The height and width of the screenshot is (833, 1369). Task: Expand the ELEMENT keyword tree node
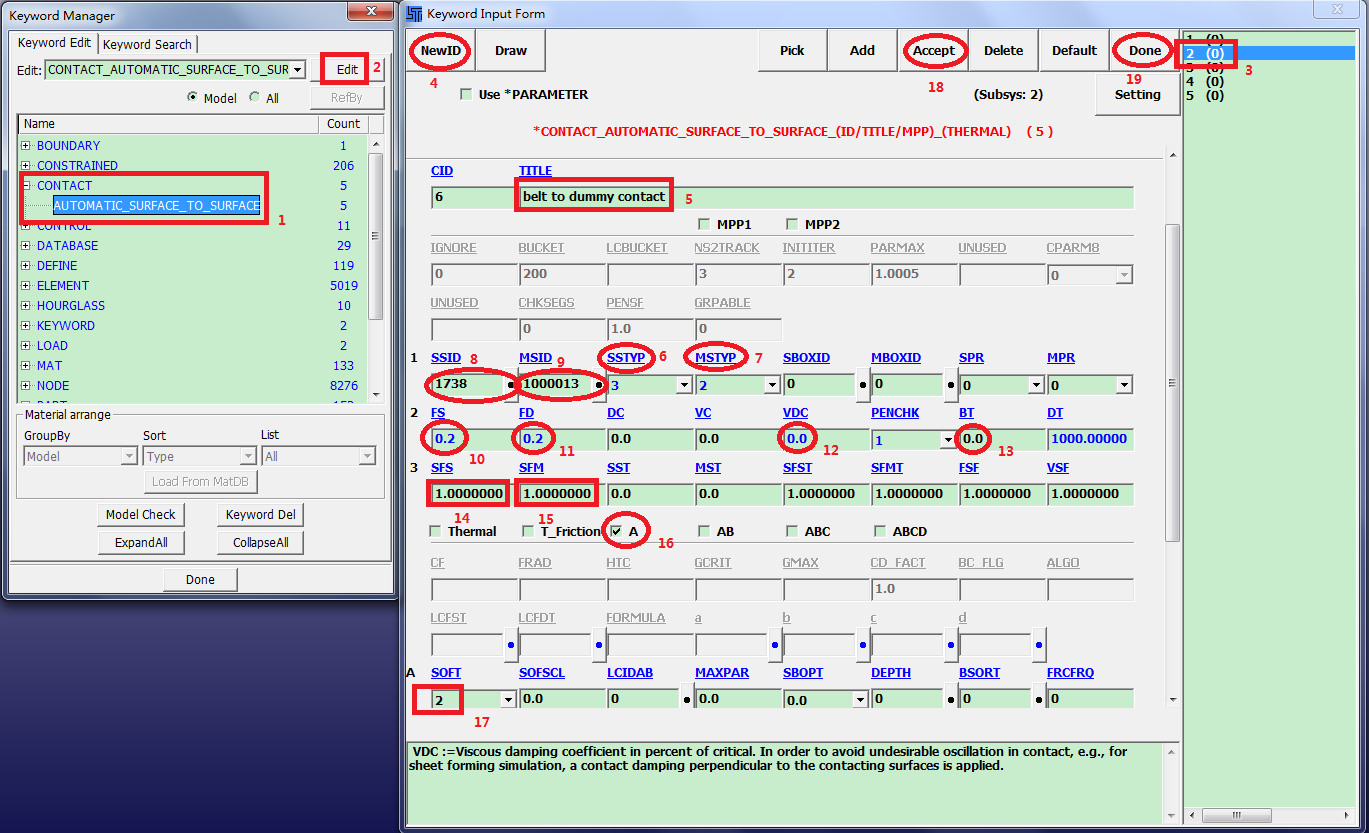pos(26,286)
